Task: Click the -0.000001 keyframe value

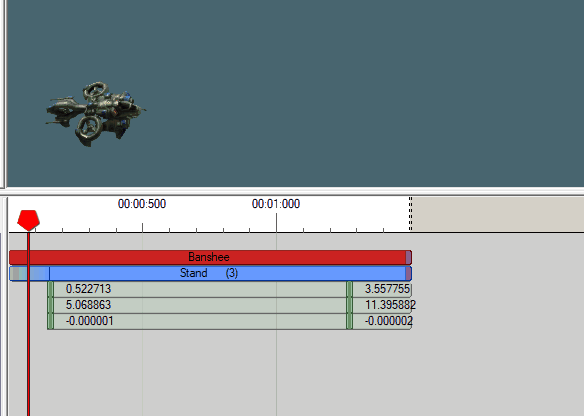Action: coord(89,321)
